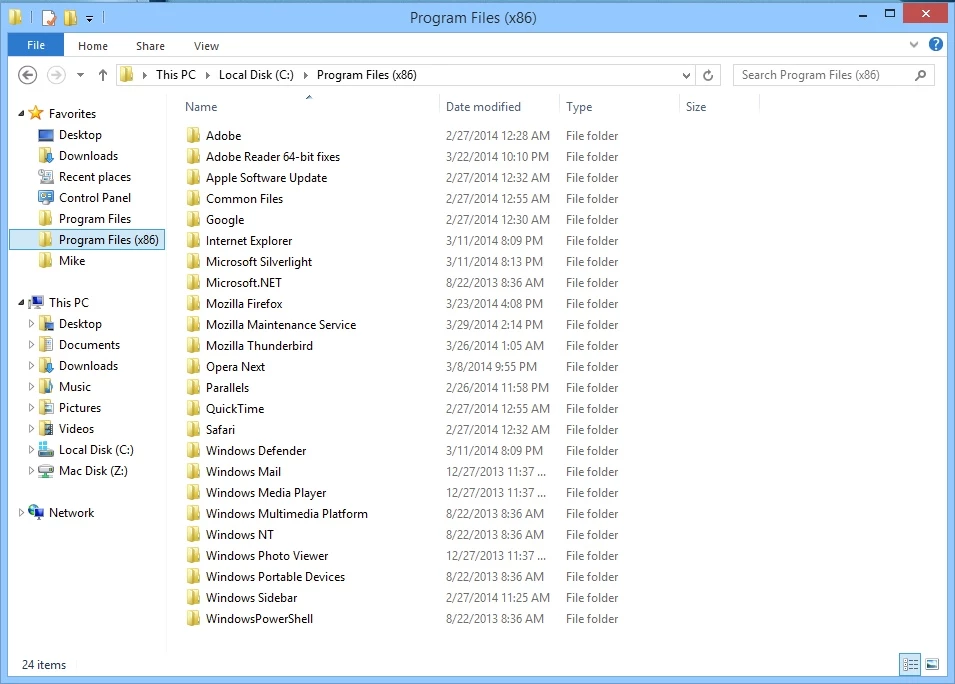This screenshot has height=684, width=955.
Task: Select the Common Files folder
Action: coord(244,199)
